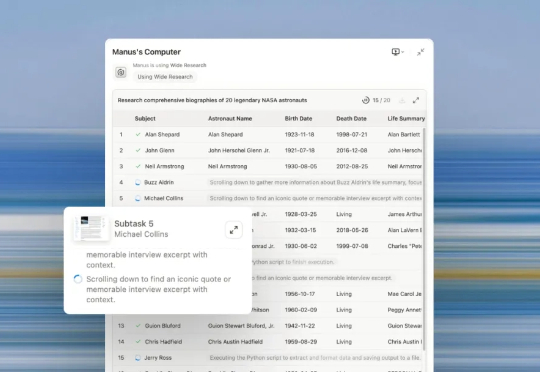
Task: Select the John Glenn subject cell
Action: click(159, 150)
